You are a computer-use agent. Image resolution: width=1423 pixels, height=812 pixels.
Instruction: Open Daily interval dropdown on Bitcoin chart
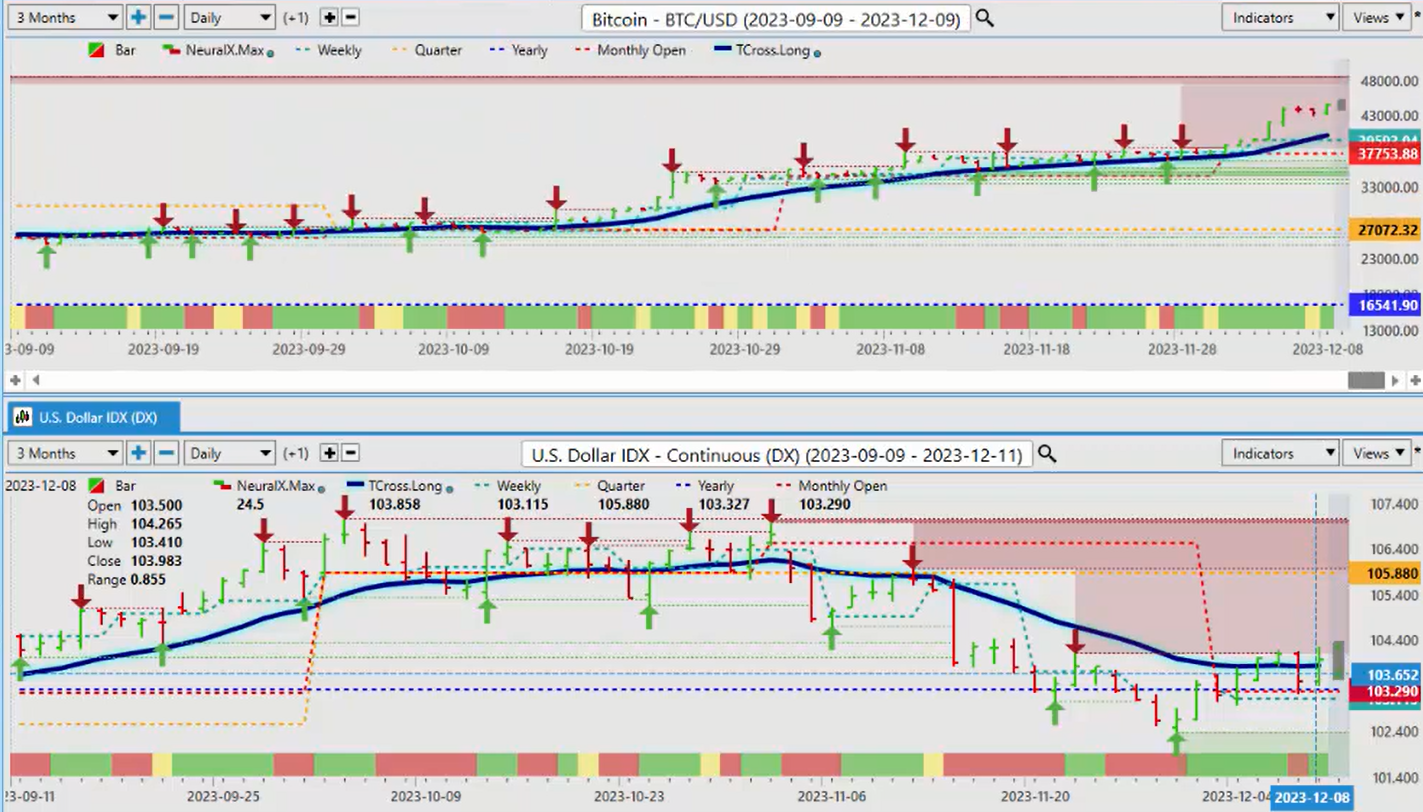(x=229, y=17)
